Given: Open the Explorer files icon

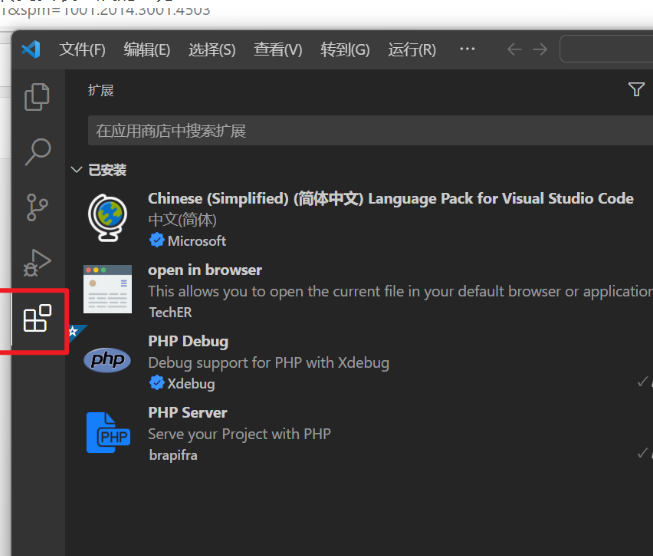Looking at the screenshot, I should coord(38,97).
